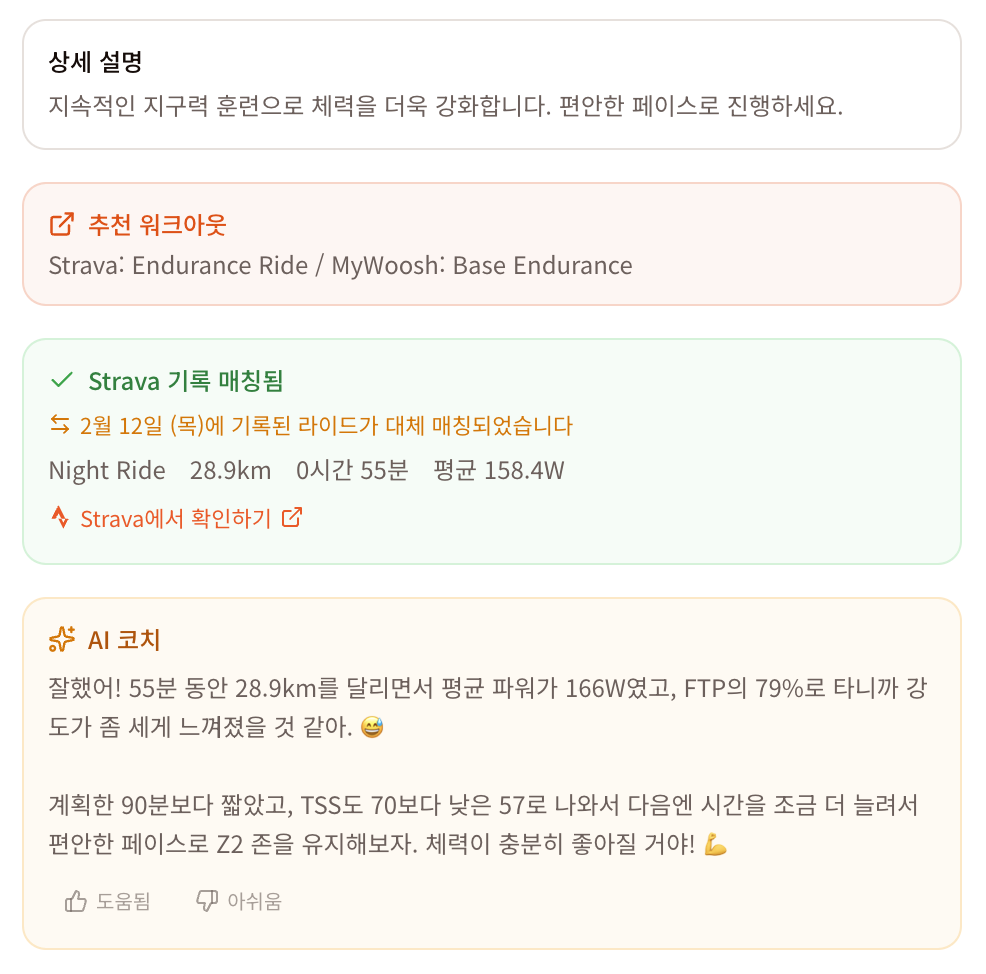Viewport: 986px width, 974px height.
Task: Click the Night Ride activity name
Action: click(107, 470)
